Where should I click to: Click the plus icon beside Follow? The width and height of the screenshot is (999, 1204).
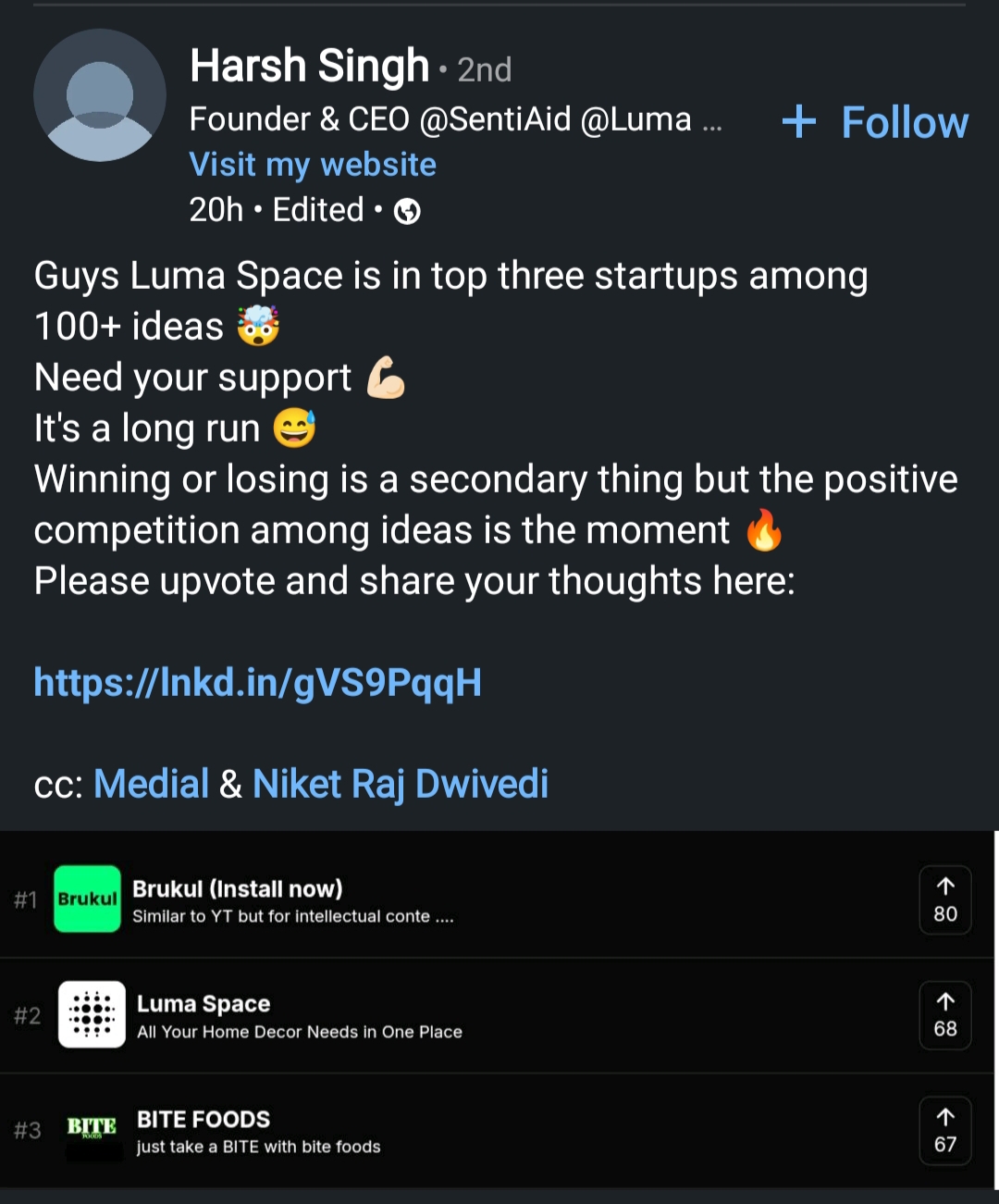click(x=798, y=121)
